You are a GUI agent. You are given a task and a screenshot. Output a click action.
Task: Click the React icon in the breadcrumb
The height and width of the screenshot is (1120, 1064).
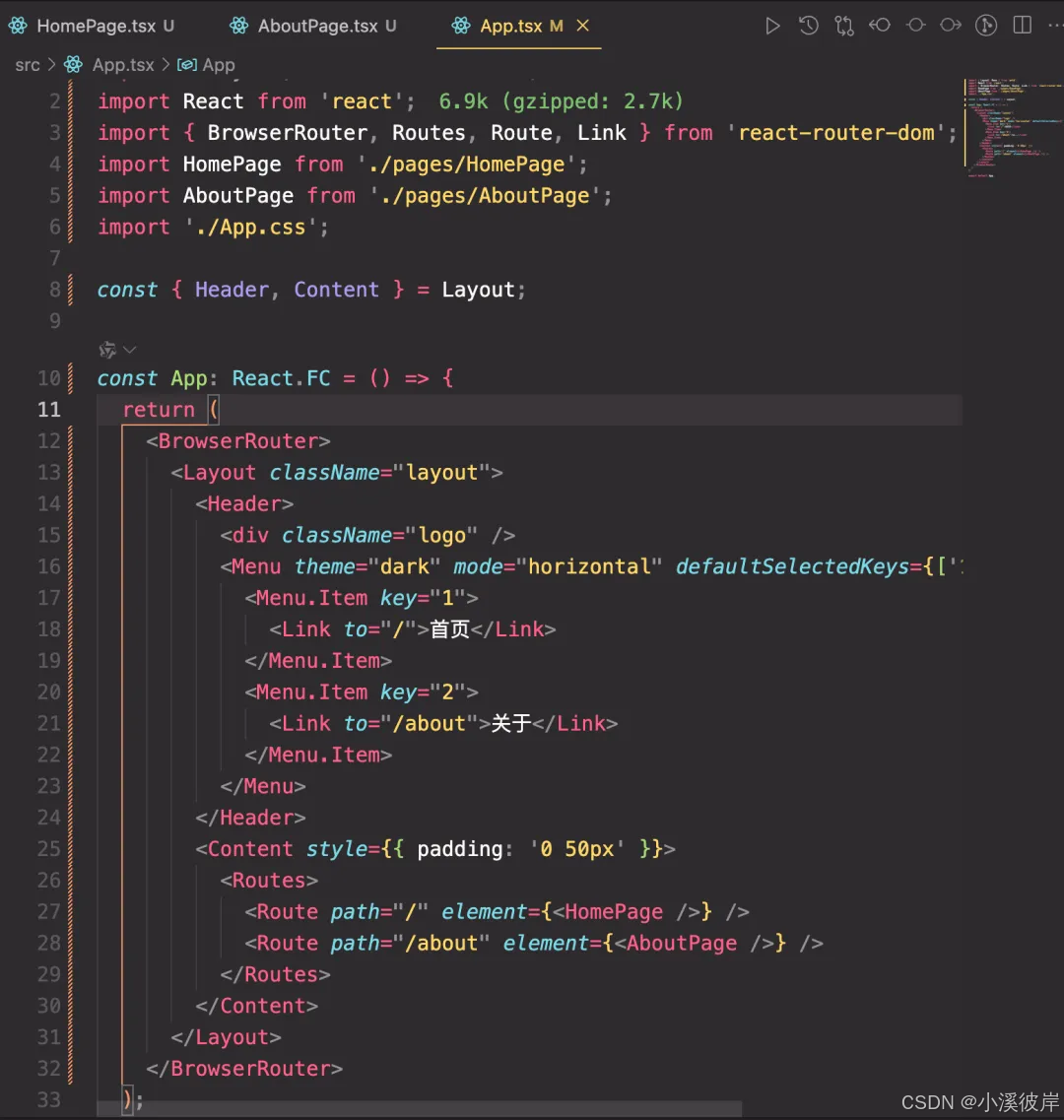[x=73, y=65]
